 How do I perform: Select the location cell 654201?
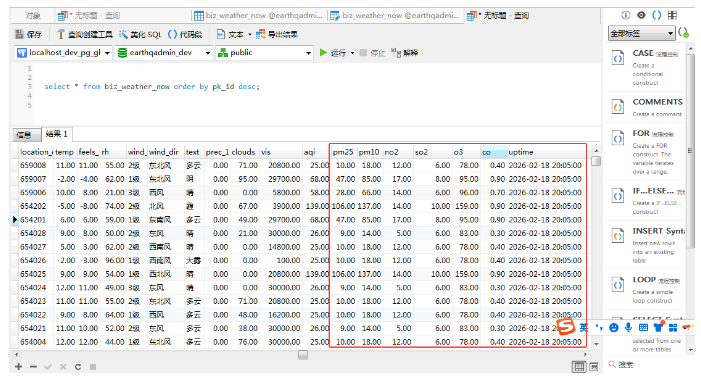(x=35, y=220)
